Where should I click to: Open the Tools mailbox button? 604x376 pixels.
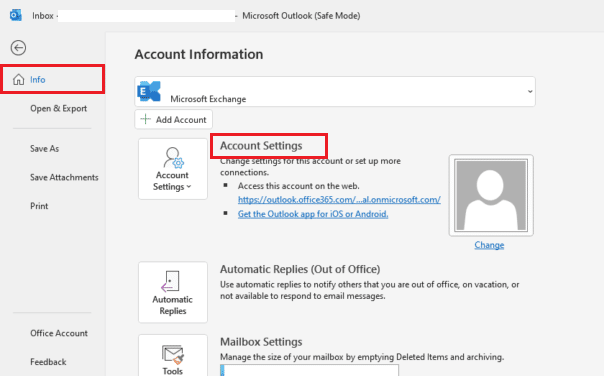pyautogui.click(x=173, y=355)
